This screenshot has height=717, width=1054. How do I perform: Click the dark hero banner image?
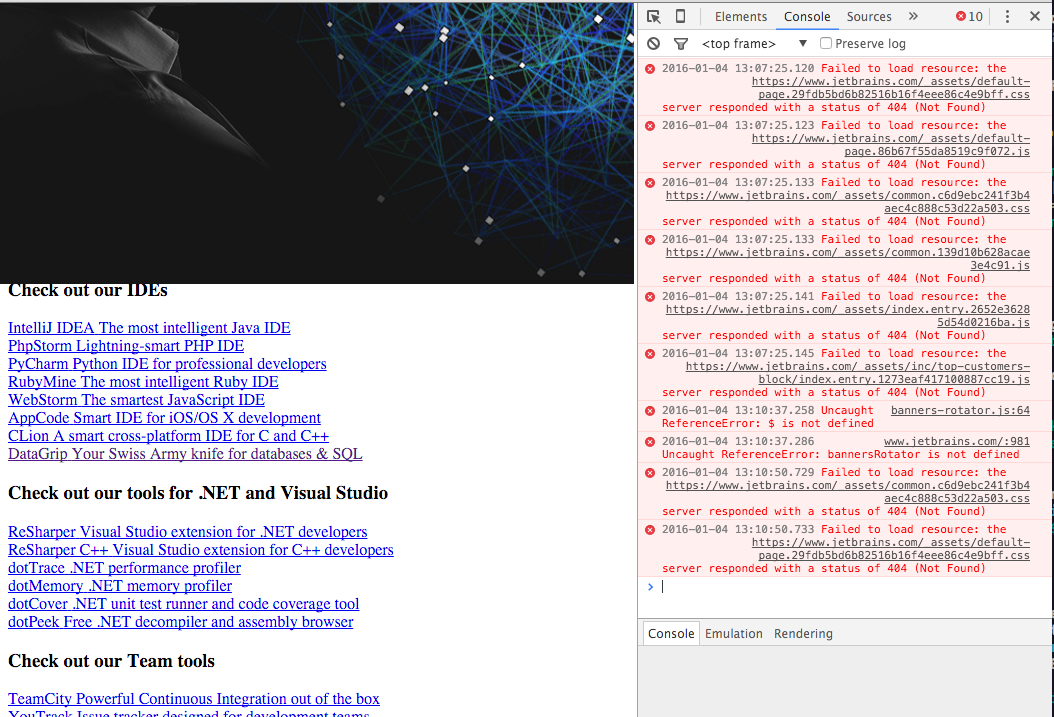(317, 143)
